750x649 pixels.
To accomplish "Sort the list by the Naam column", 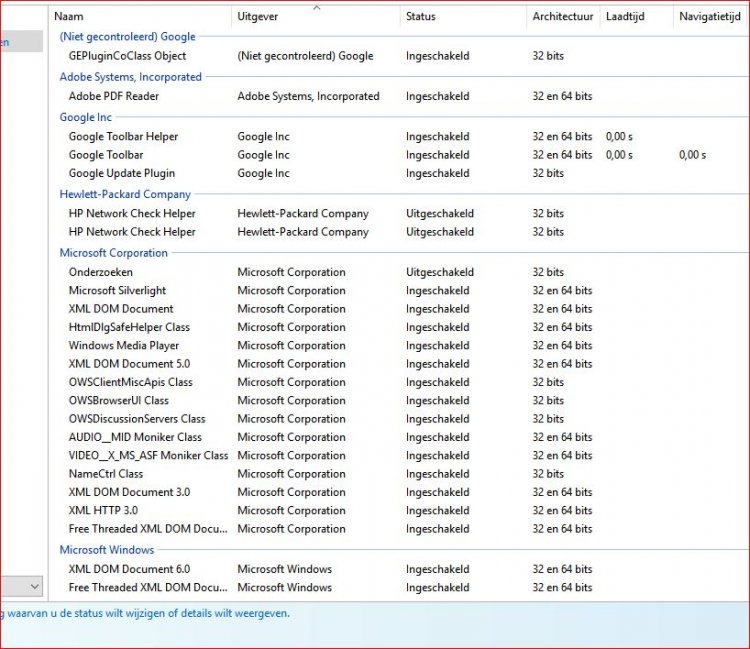I will [69, 17].
